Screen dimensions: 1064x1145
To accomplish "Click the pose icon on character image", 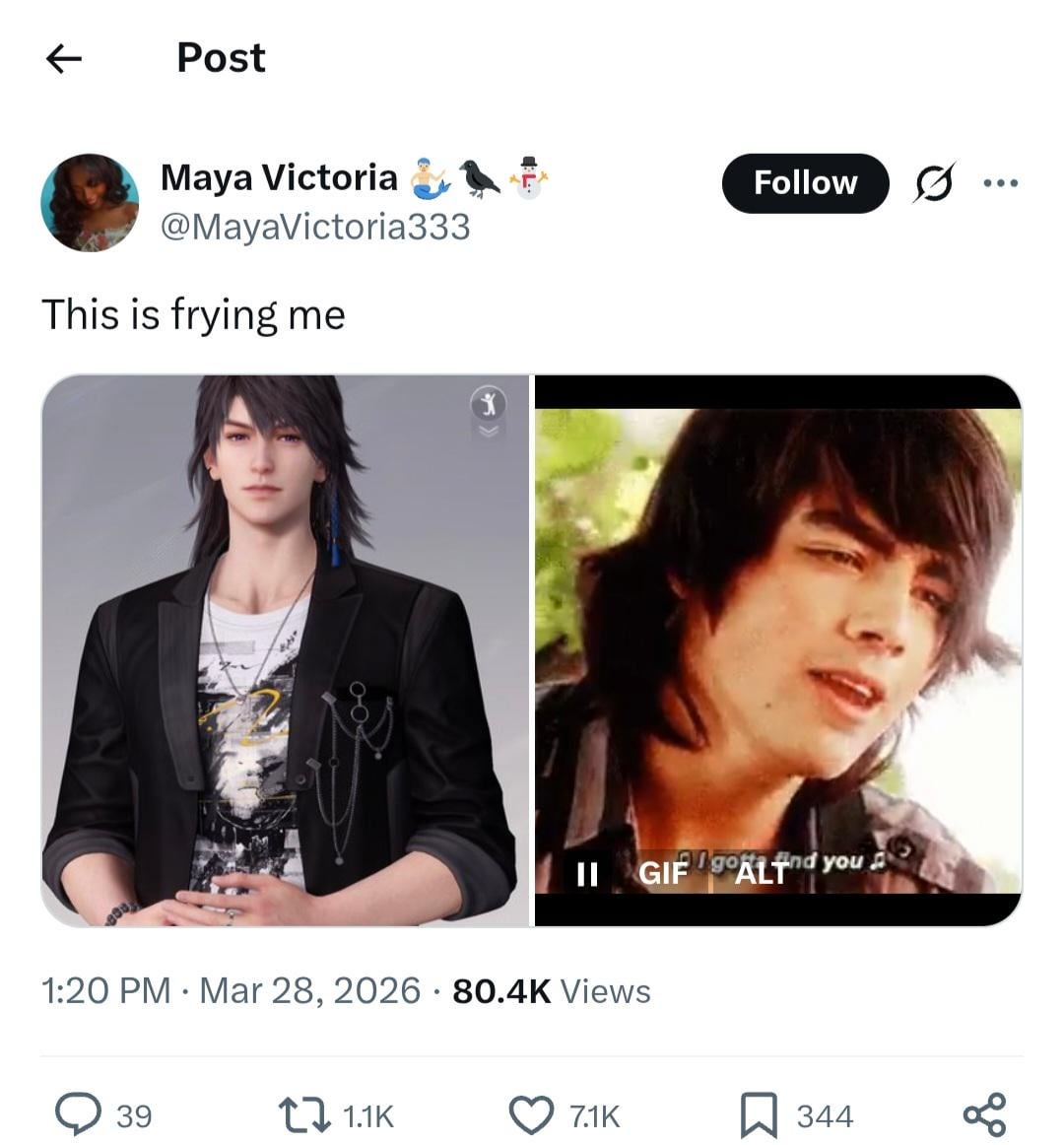I will 490,402.
